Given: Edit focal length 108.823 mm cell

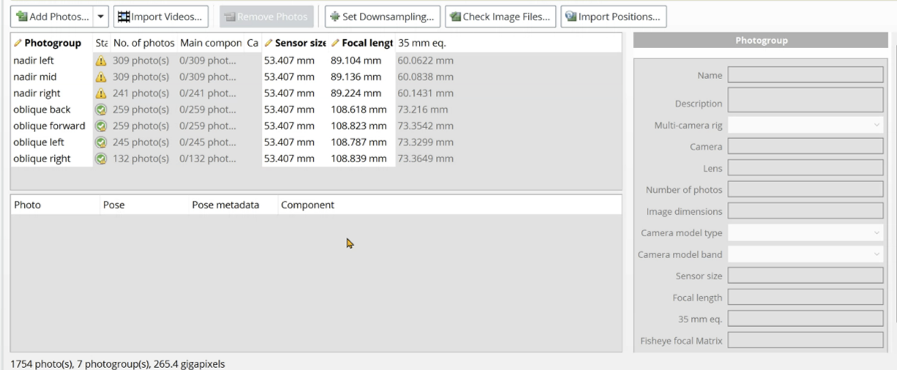Looking at the screenshot, I should point(362,126).
